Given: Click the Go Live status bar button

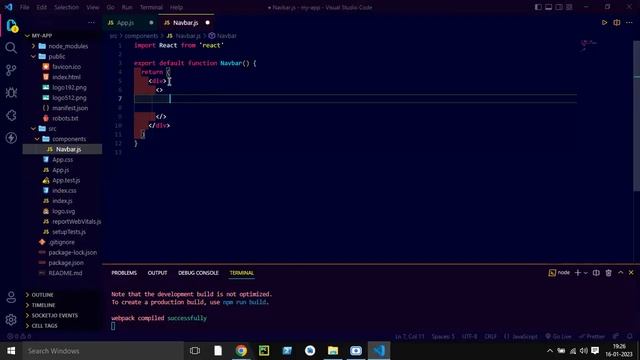Looking at the screenshot, I should click(558, 336).
